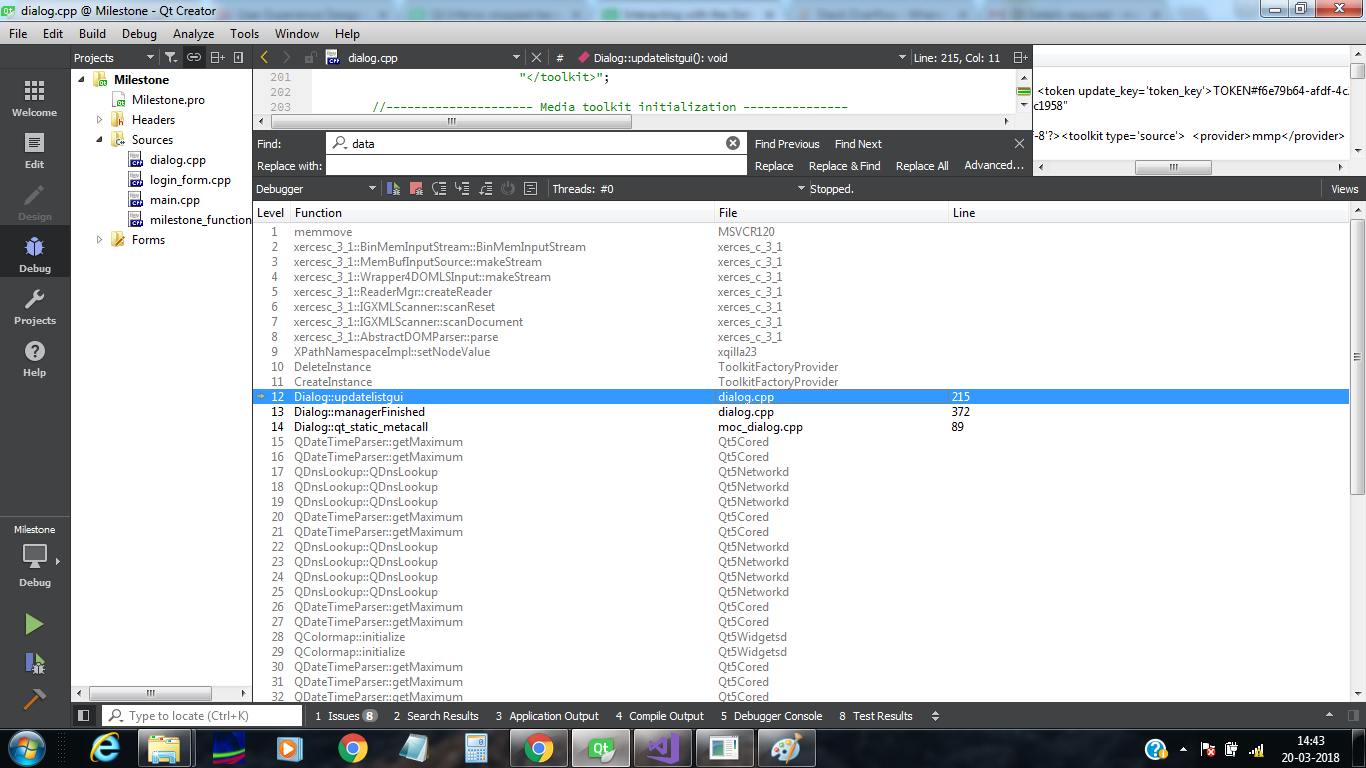The image size is (1366, 768).
Task: Open the Debug menu
Action: point(139,33)
